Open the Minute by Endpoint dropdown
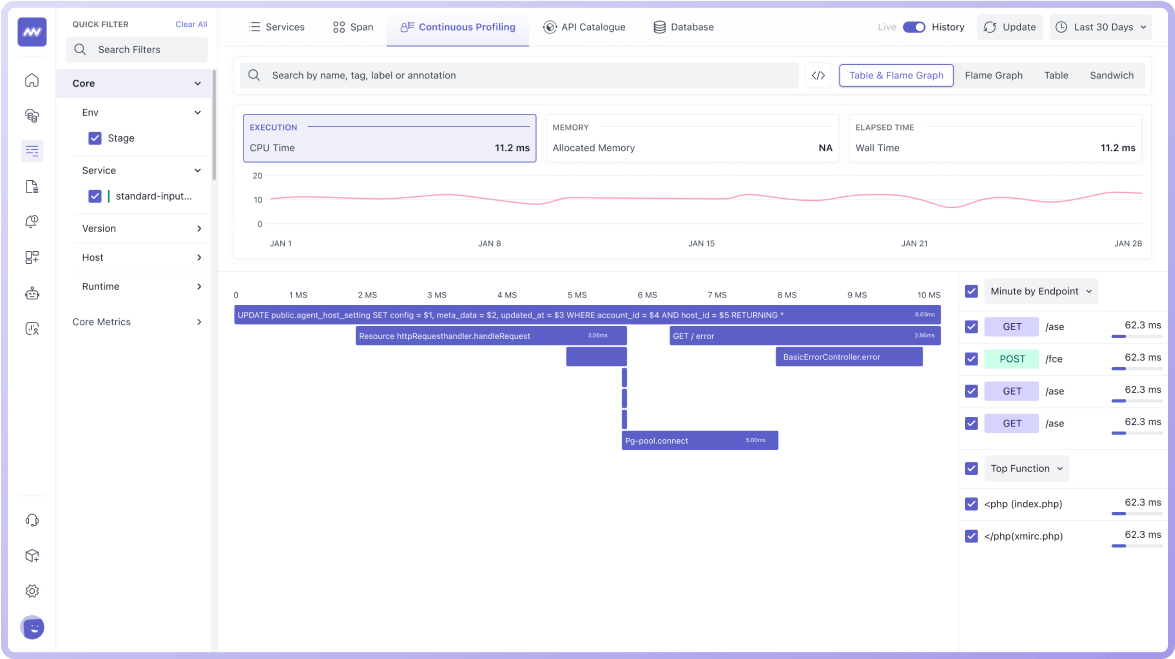Image resolution: width=1175 pixels, height=659 pixels. [1041, 291]
